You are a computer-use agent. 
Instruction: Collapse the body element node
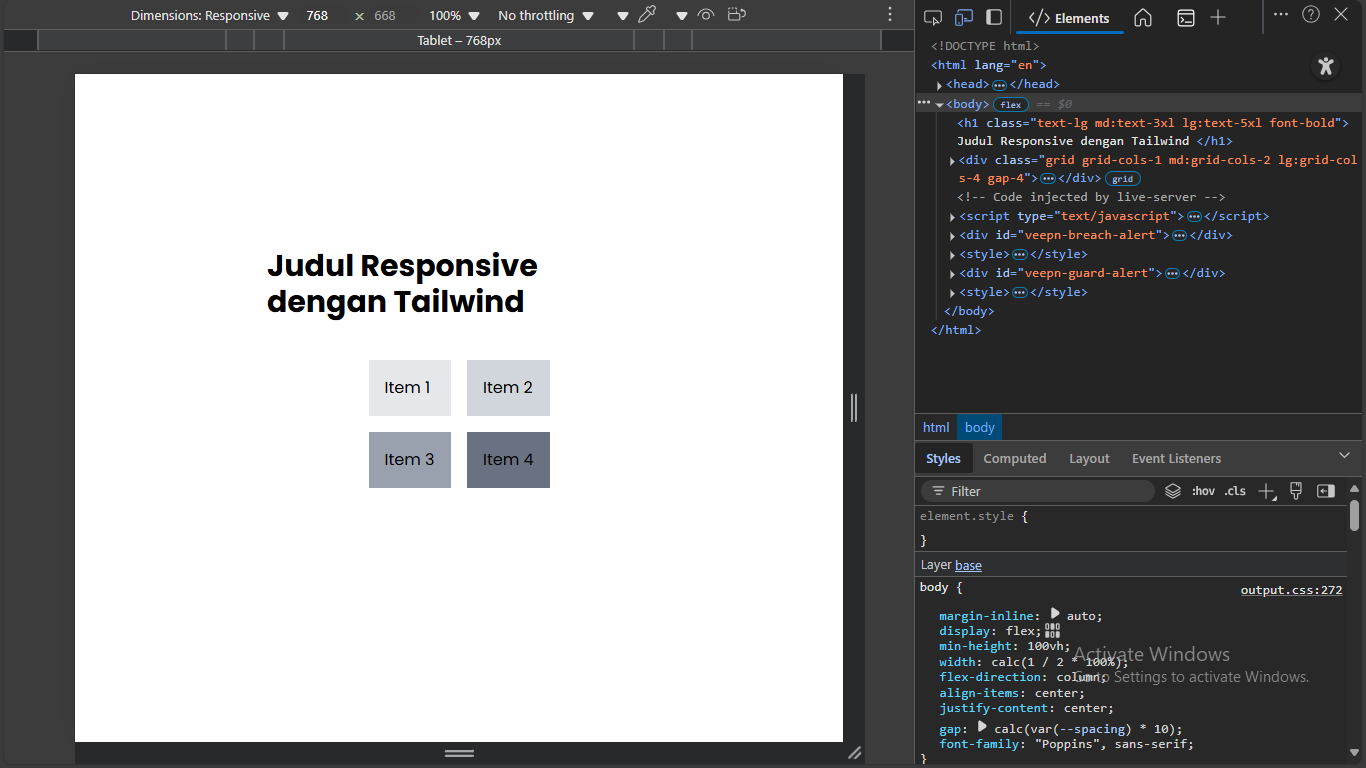click(940, 104)
